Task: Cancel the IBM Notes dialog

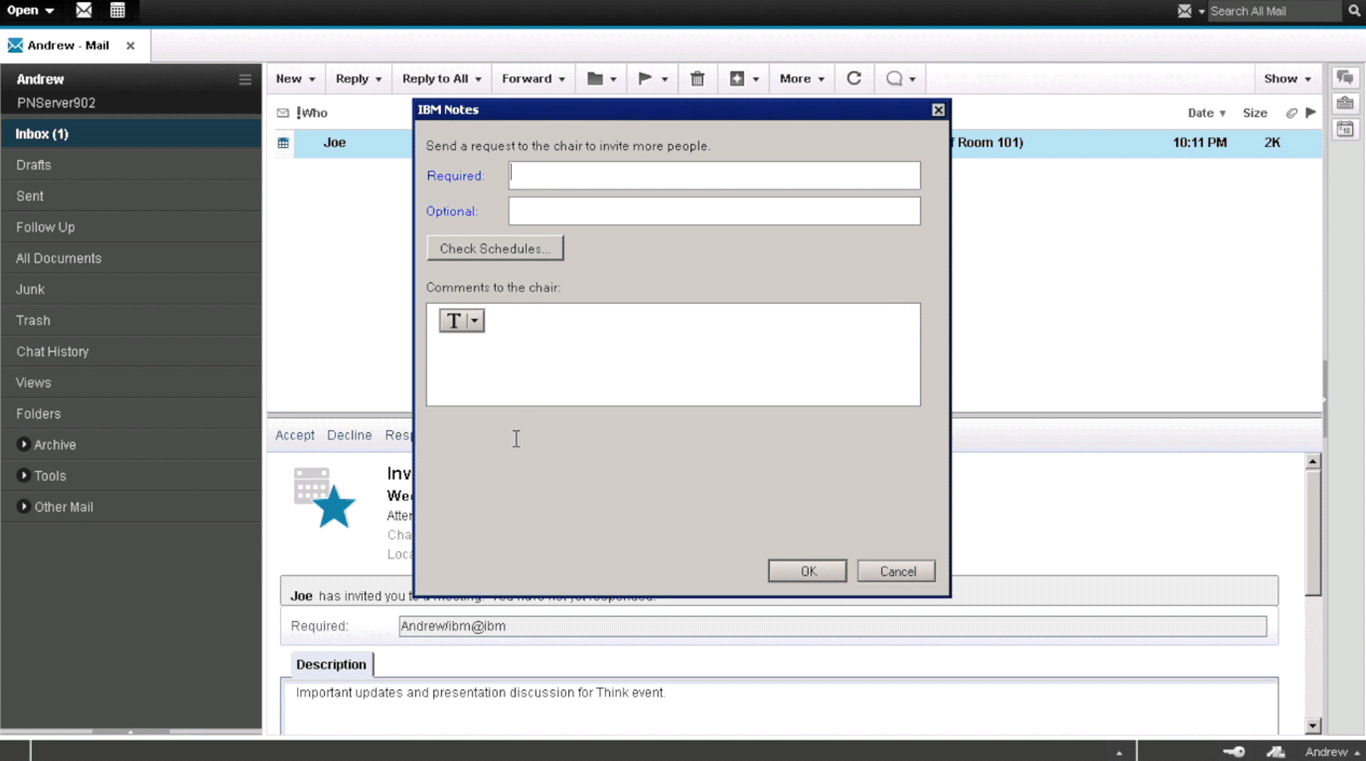Action: [x=897, y=571]
